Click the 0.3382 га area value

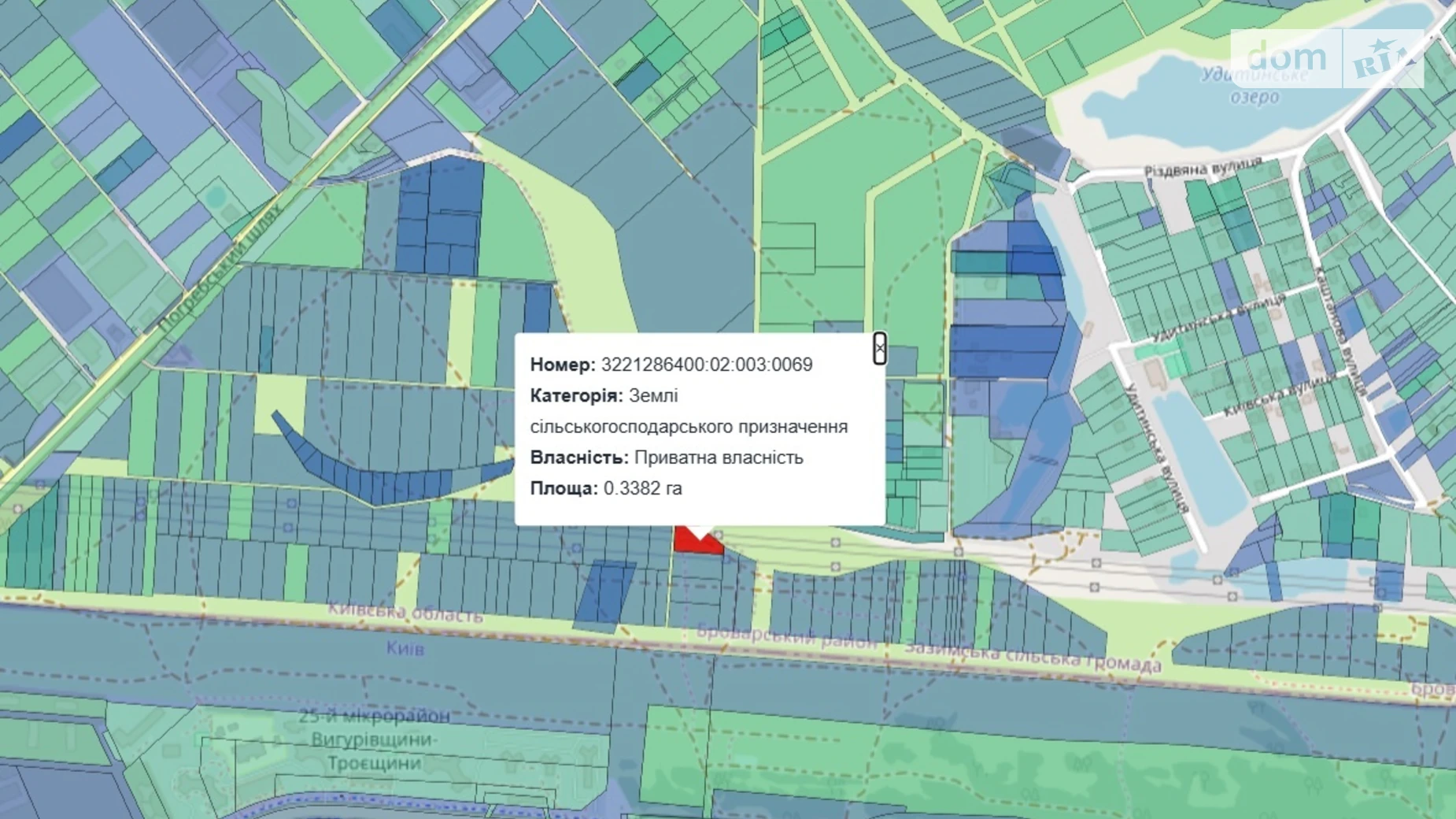[642, 488]
